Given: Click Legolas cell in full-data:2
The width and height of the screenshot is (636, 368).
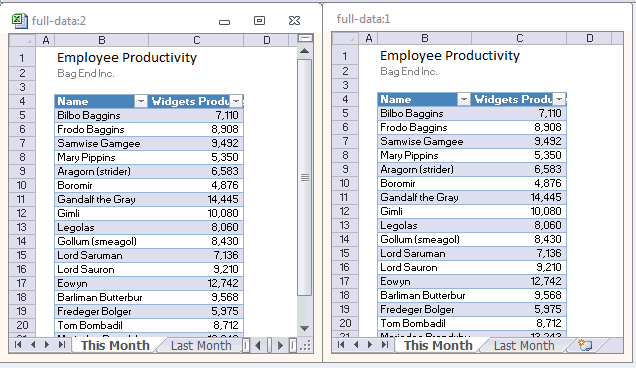Looking at the screenshot, I should [x=101, y=227].
